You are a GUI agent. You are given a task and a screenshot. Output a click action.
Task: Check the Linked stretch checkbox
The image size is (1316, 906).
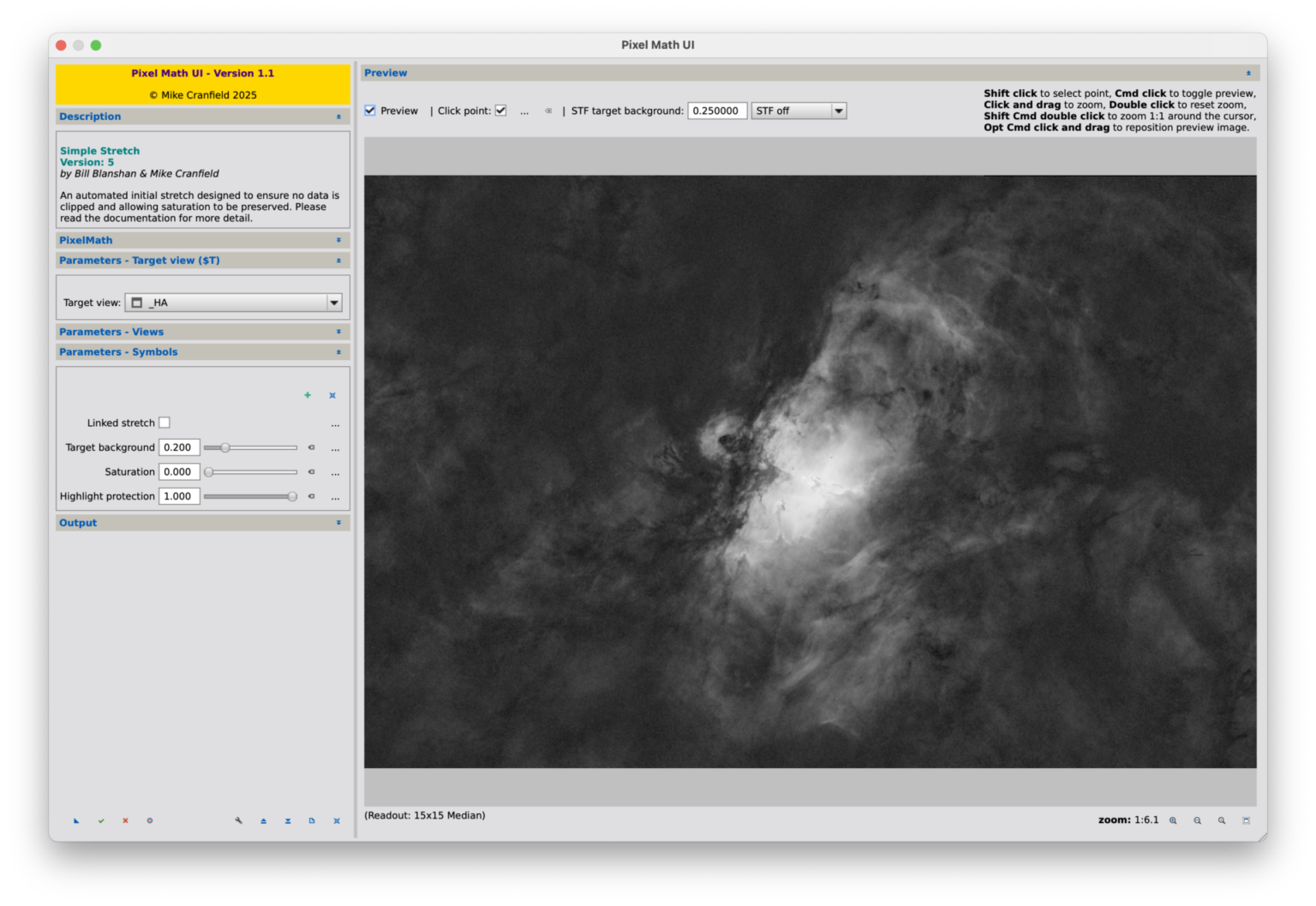coord(164,422)
